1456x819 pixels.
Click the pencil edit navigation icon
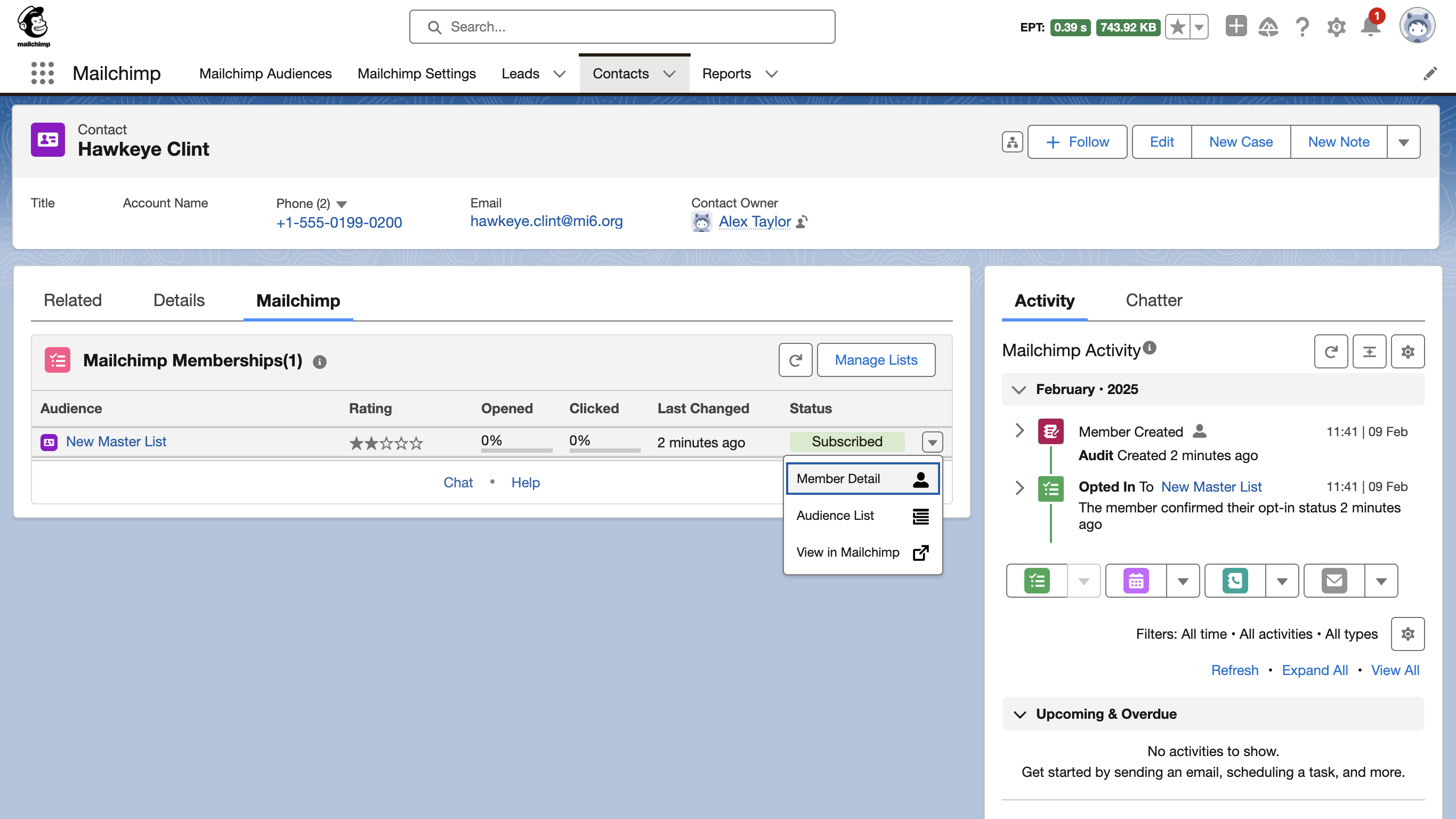[x=1430, y=74]
